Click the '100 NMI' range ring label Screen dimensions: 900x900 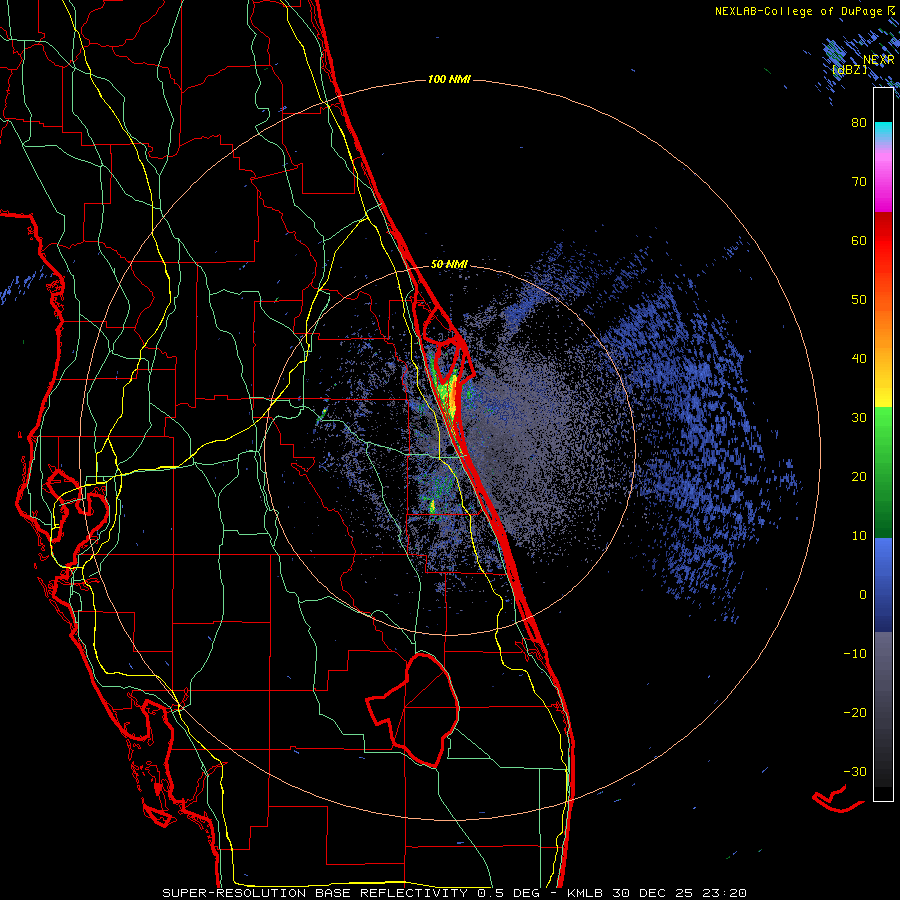(449, 79)
